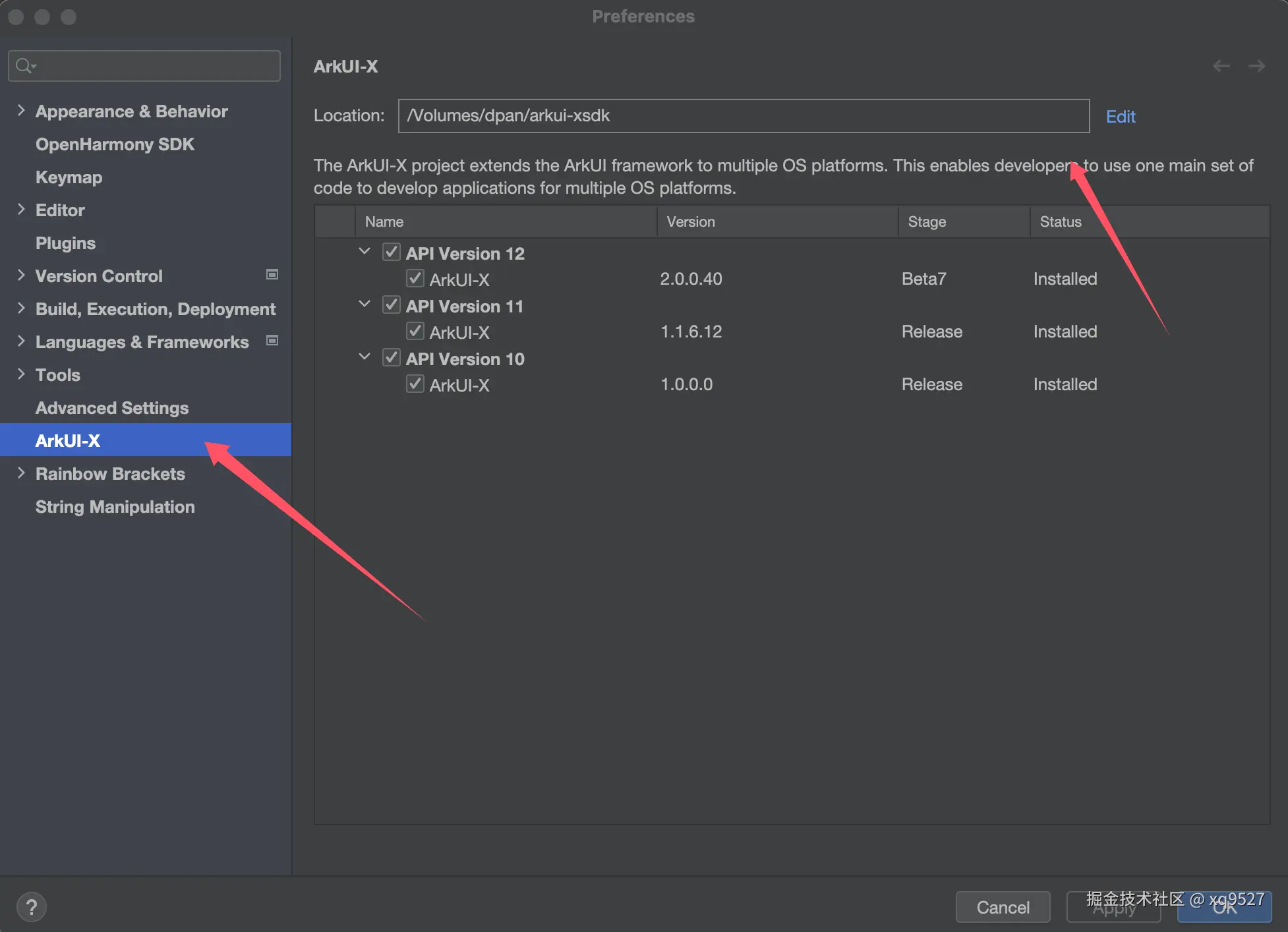The width and height of the screenshot is (1288, 932).
Task: Click the back navigation arrow
Action: 1221,66
